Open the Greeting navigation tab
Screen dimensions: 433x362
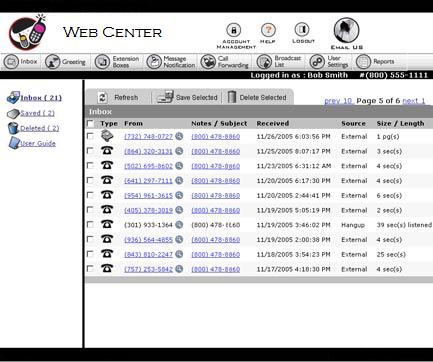coord(65,62)
